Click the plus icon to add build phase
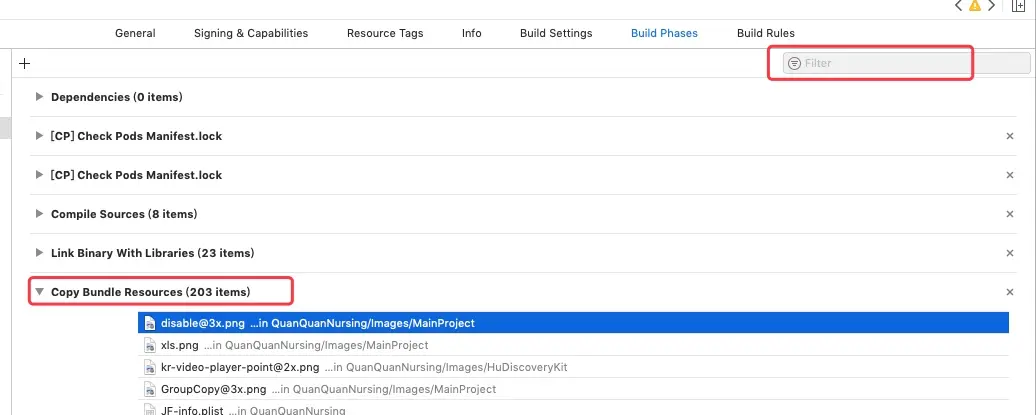Screen dimensions: 1036x415 (x=25, y=63)
